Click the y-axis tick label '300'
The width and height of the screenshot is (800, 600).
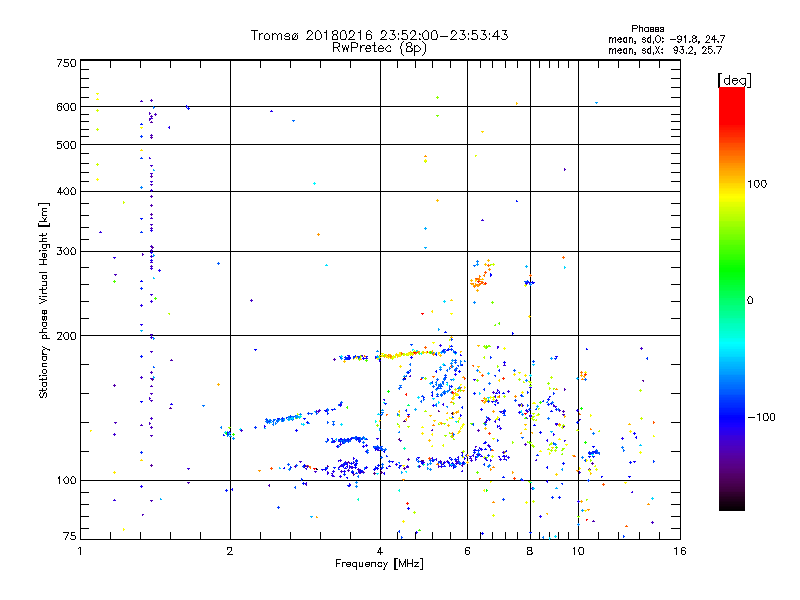coord(66,251)
